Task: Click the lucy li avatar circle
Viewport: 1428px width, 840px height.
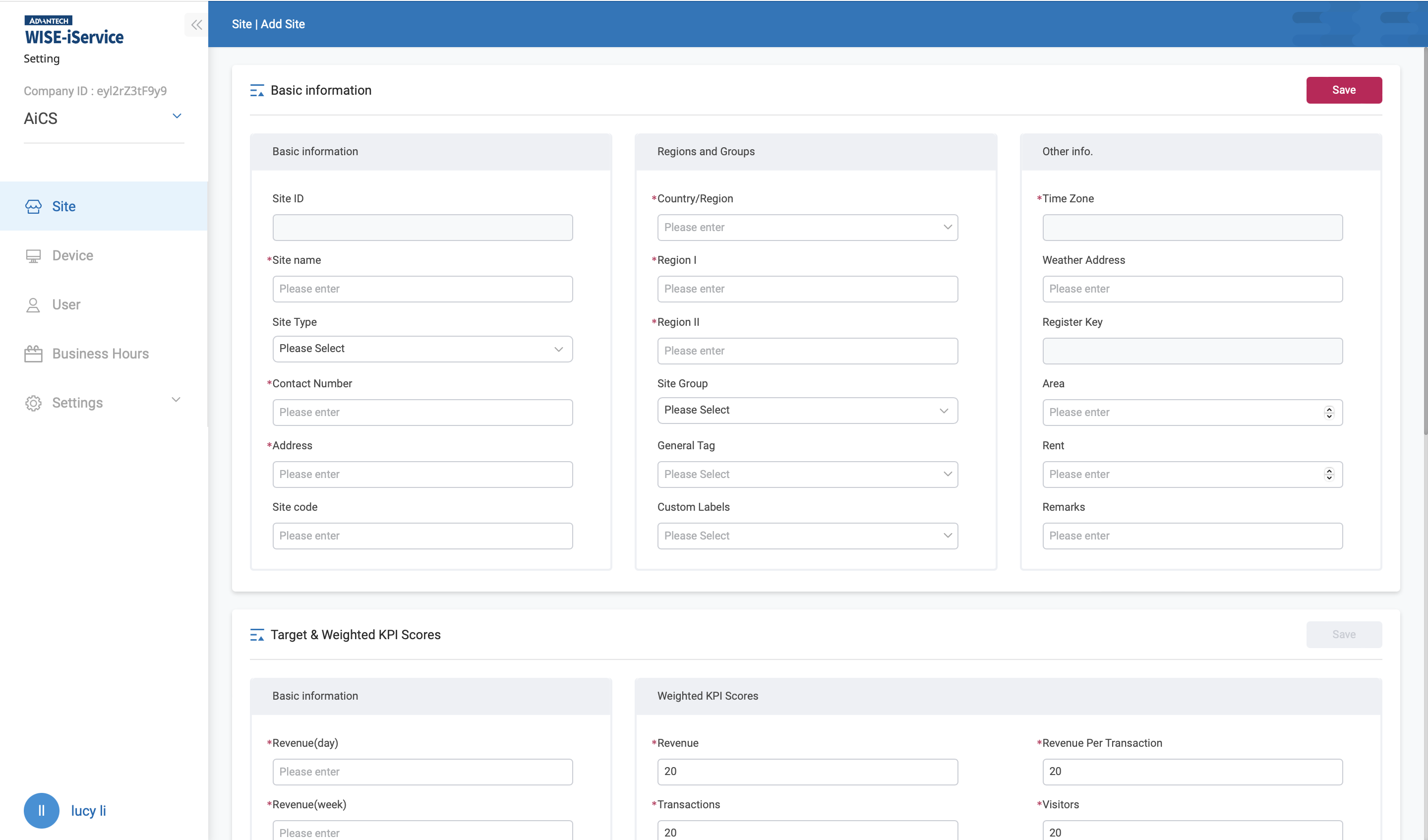Action: click(x=41, y=811)
